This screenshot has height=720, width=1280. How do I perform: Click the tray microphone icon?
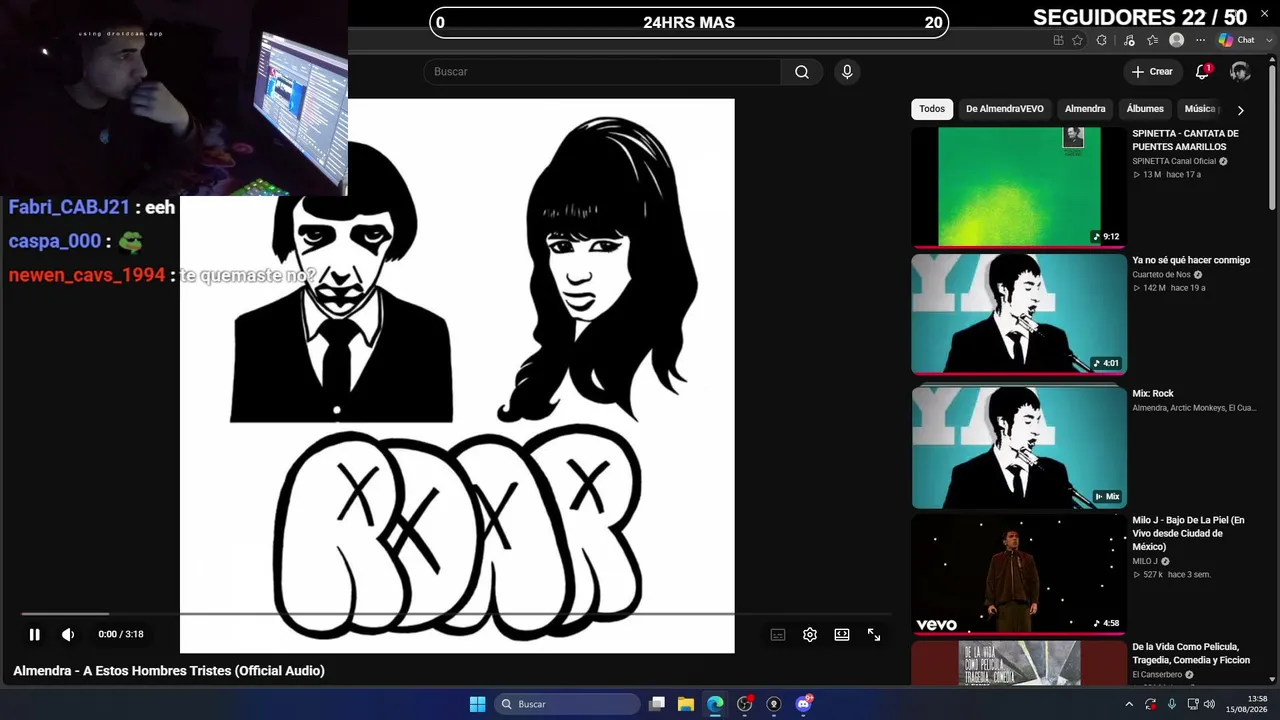click(x=1172, y=704)
